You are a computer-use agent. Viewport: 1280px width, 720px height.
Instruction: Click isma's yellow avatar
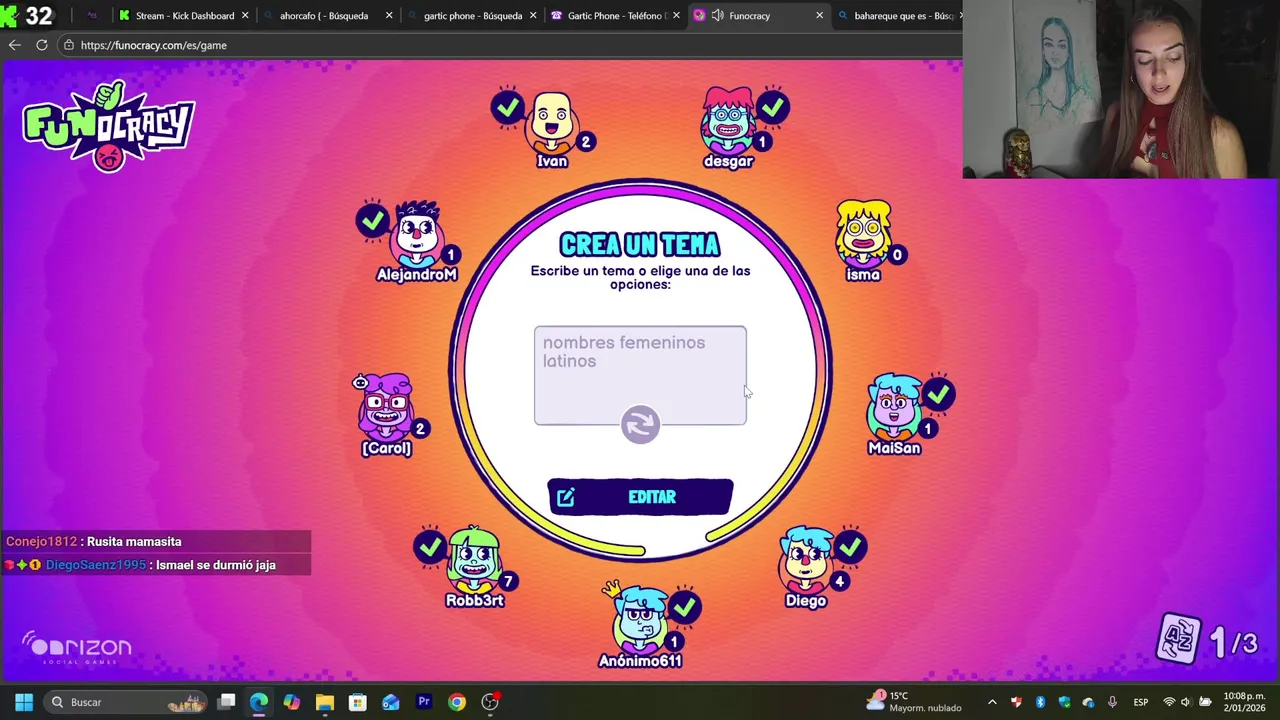[x=863, y=234]
